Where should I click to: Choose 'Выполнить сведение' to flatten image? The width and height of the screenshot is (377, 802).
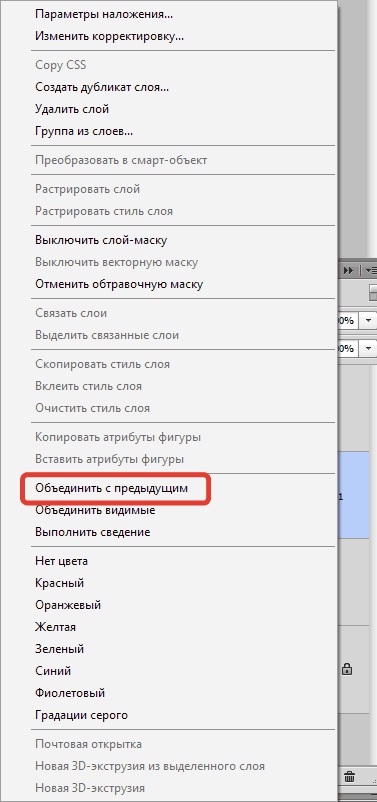coord(93,532)
